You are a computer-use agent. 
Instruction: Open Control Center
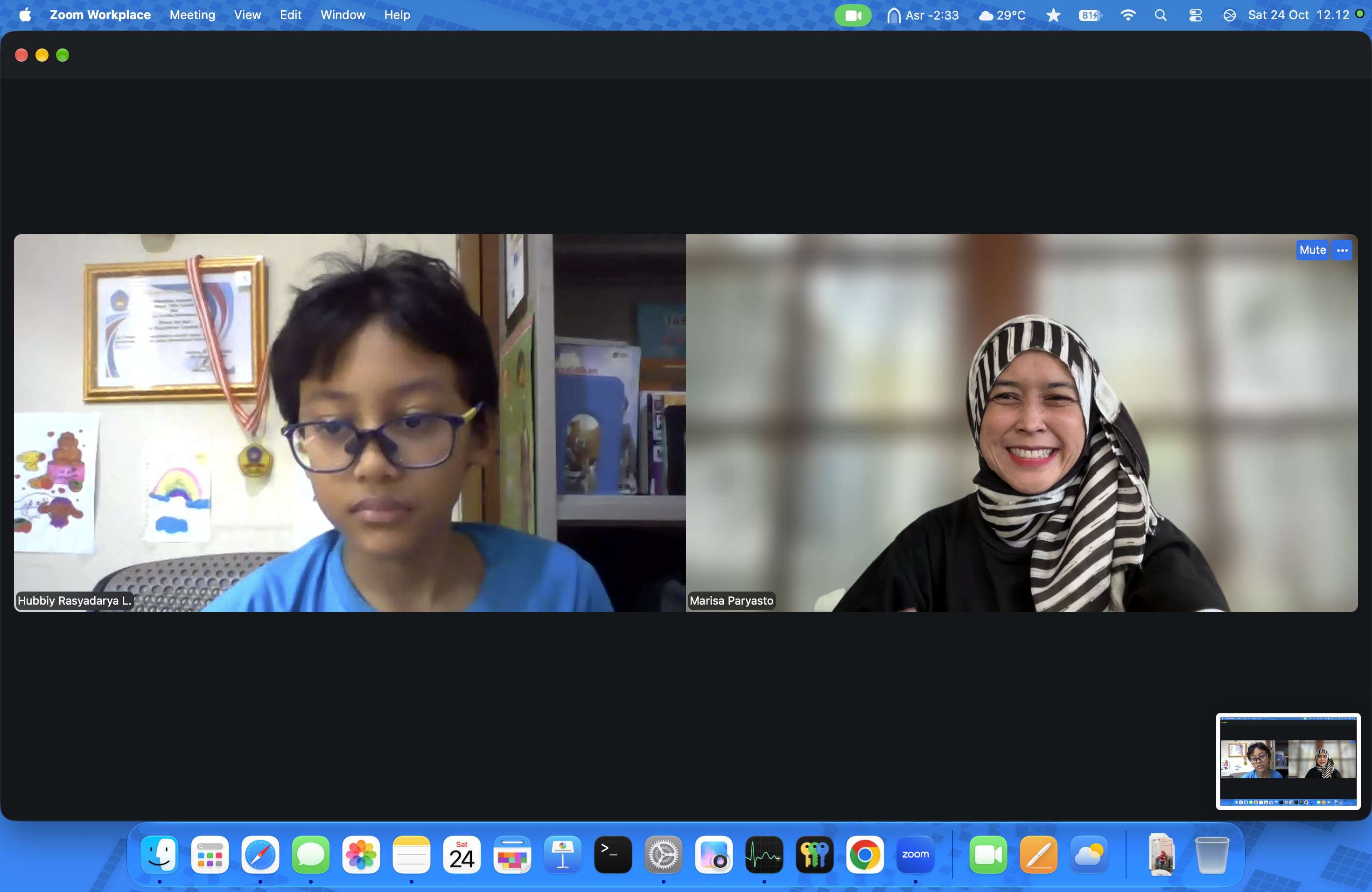click(x=1195, y=15)
